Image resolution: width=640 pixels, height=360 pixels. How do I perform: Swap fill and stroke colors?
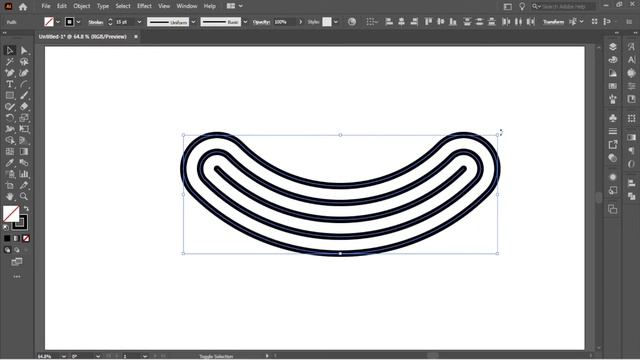pos(26,209)
